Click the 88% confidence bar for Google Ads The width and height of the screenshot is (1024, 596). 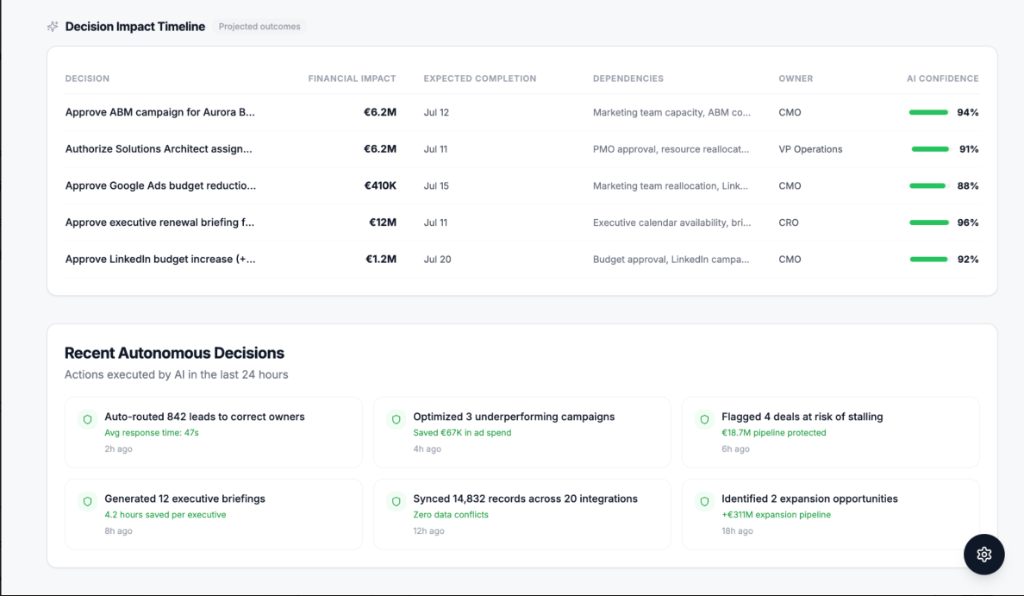929,186
